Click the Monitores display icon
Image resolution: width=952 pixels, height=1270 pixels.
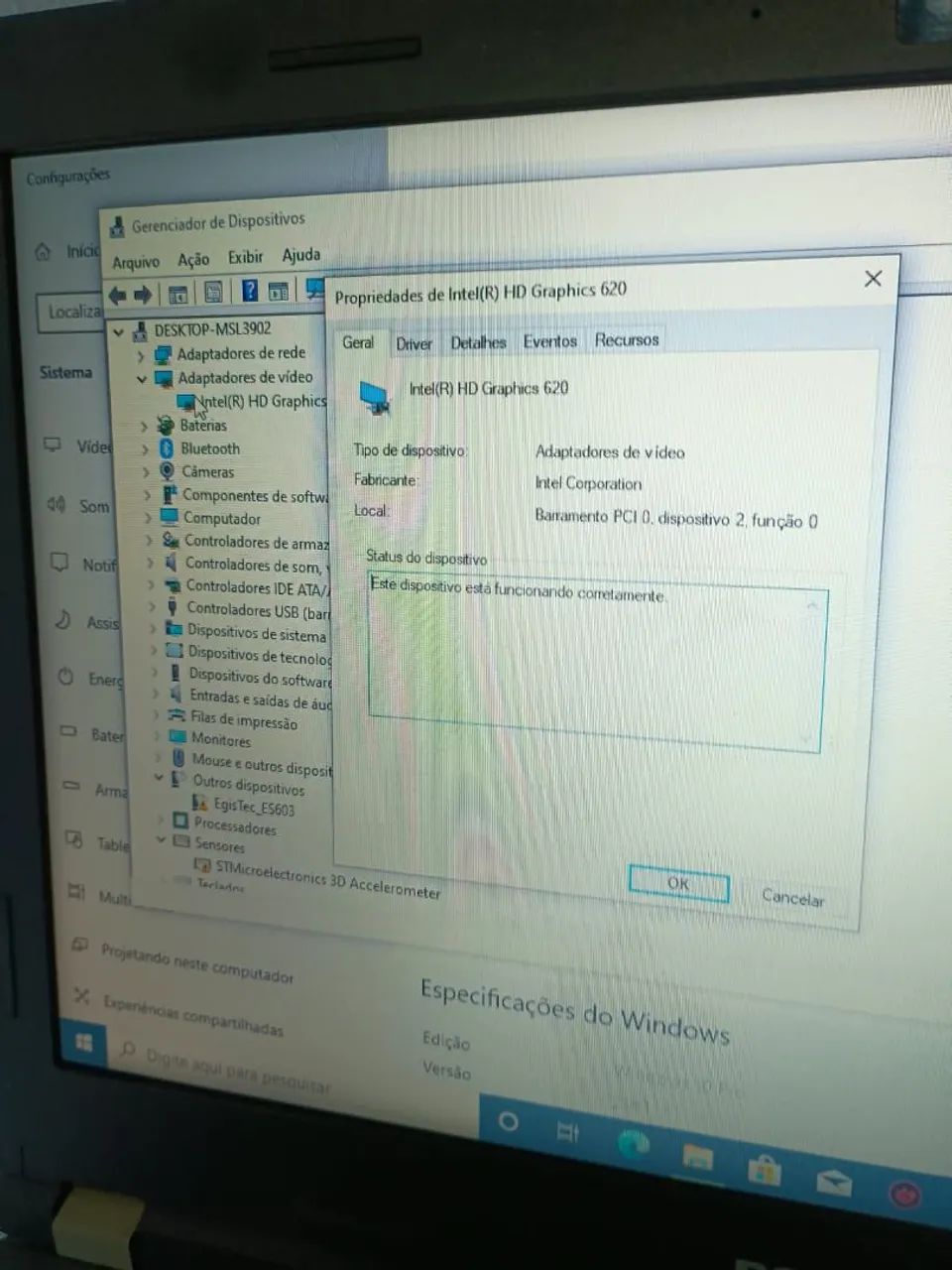tap(178, 736)
